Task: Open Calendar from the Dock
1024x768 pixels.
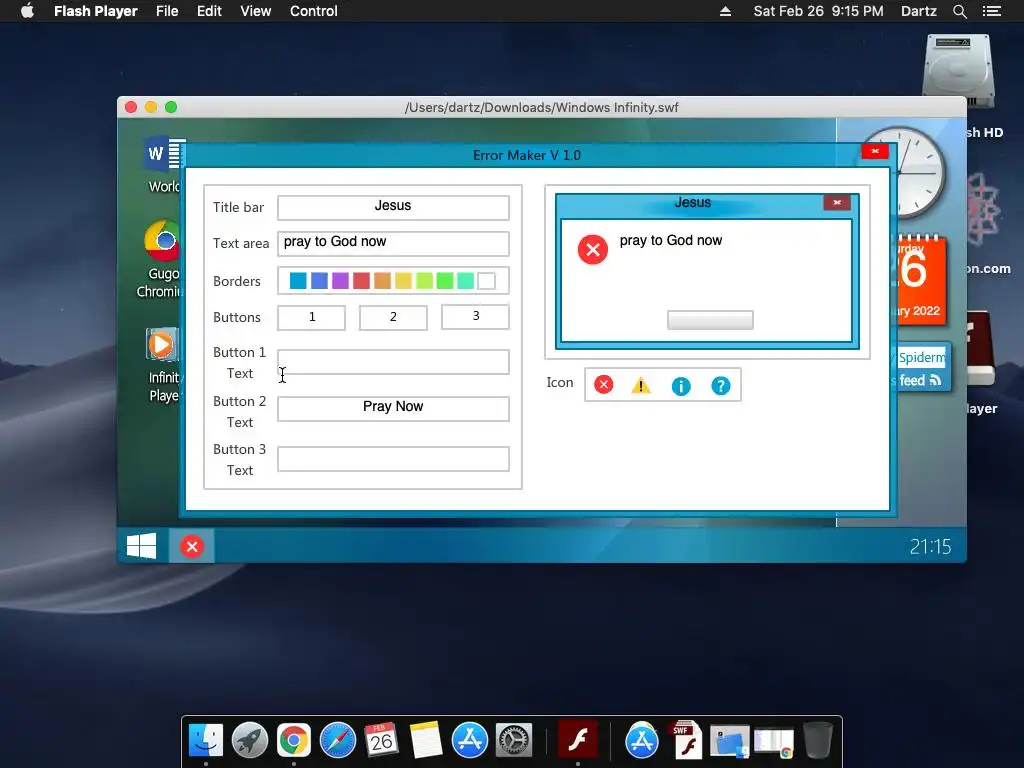Action: (x=381, y=741)
